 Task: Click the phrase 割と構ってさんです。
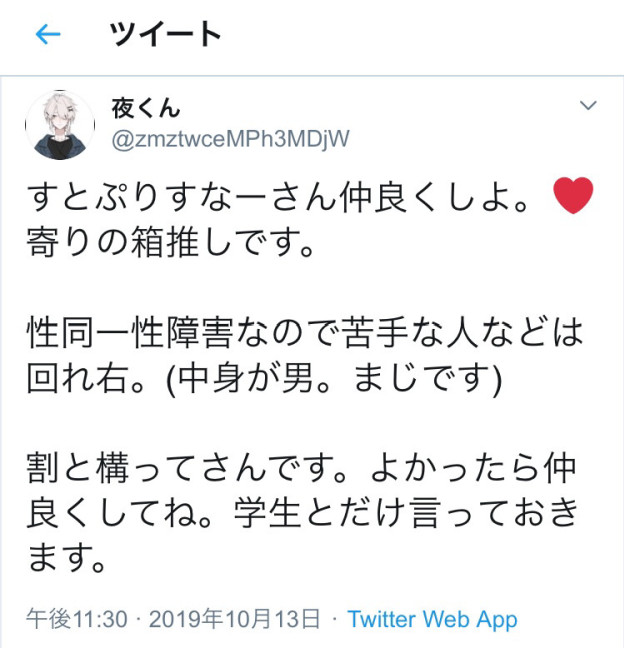click(188, 468)
